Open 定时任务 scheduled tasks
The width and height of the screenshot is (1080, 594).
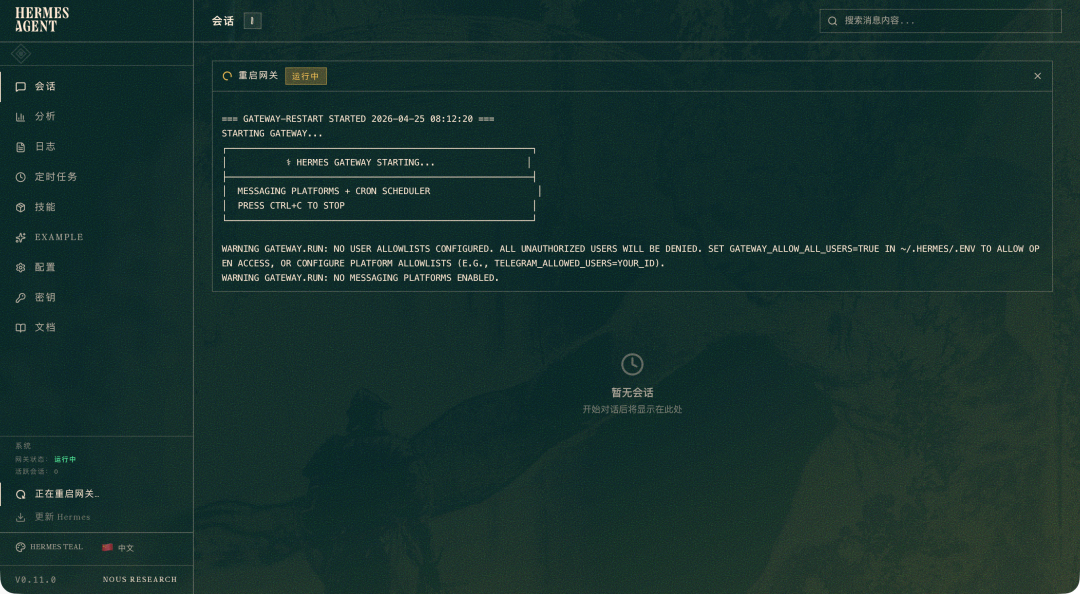[96, 177]
